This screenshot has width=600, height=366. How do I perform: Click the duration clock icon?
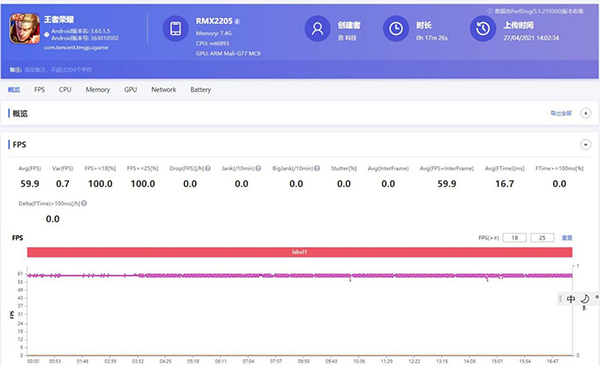[x=396, y=28]
